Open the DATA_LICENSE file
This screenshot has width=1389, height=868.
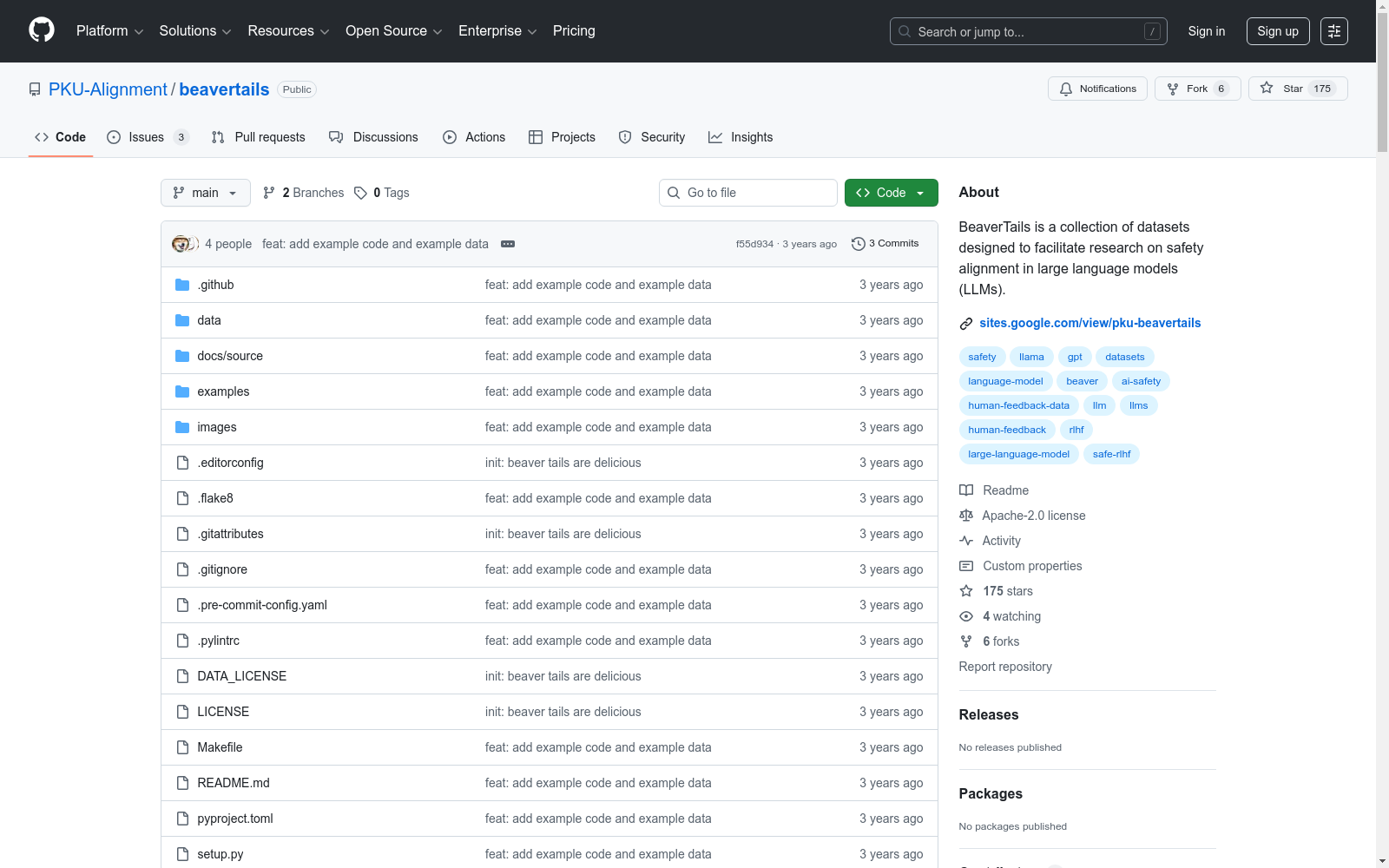click(242, 676)
